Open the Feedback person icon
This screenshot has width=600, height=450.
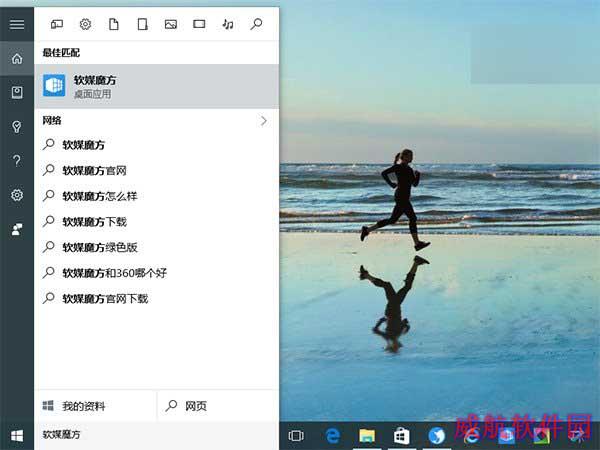point(17,229)
